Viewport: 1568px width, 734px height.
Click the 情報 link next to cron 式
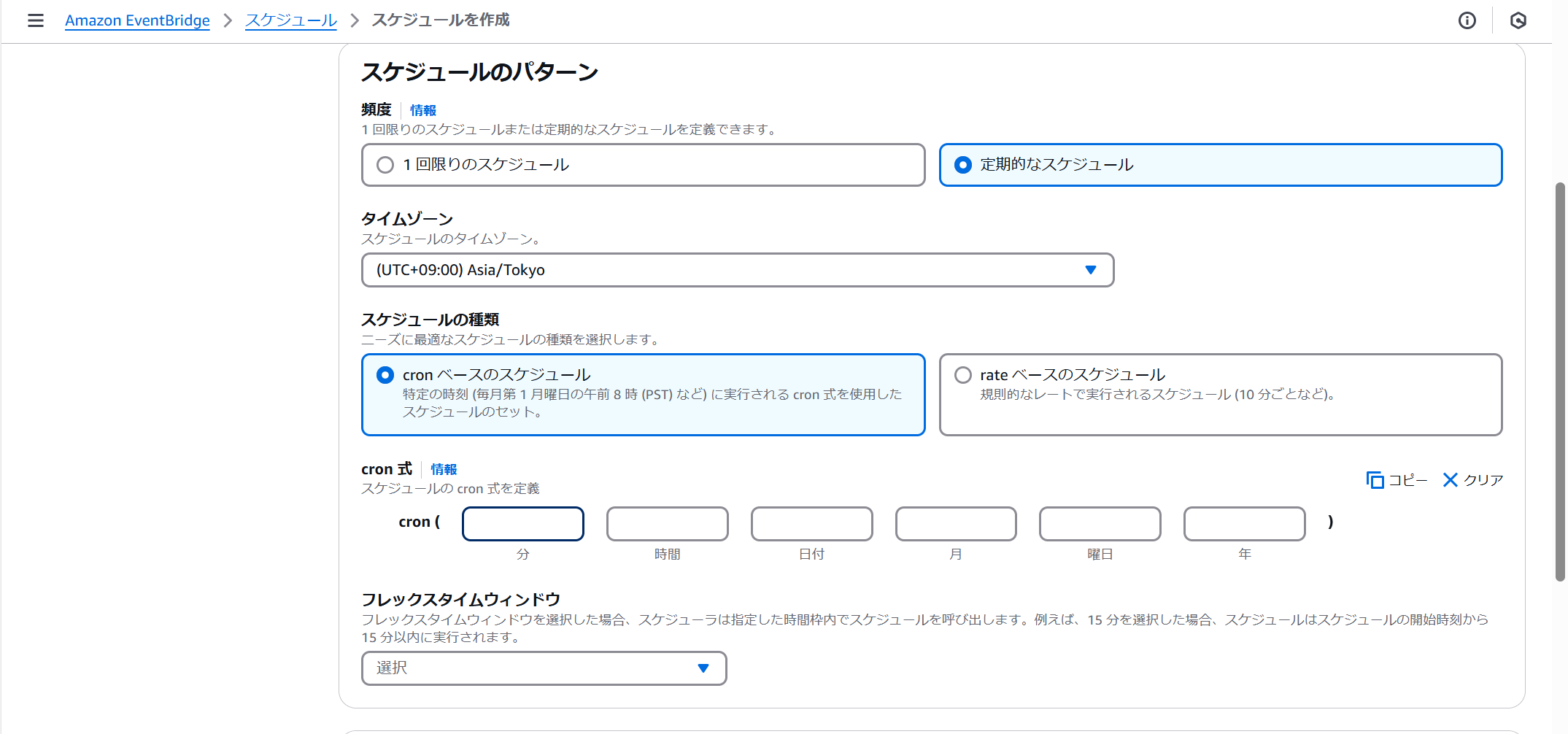click(444, 469)
